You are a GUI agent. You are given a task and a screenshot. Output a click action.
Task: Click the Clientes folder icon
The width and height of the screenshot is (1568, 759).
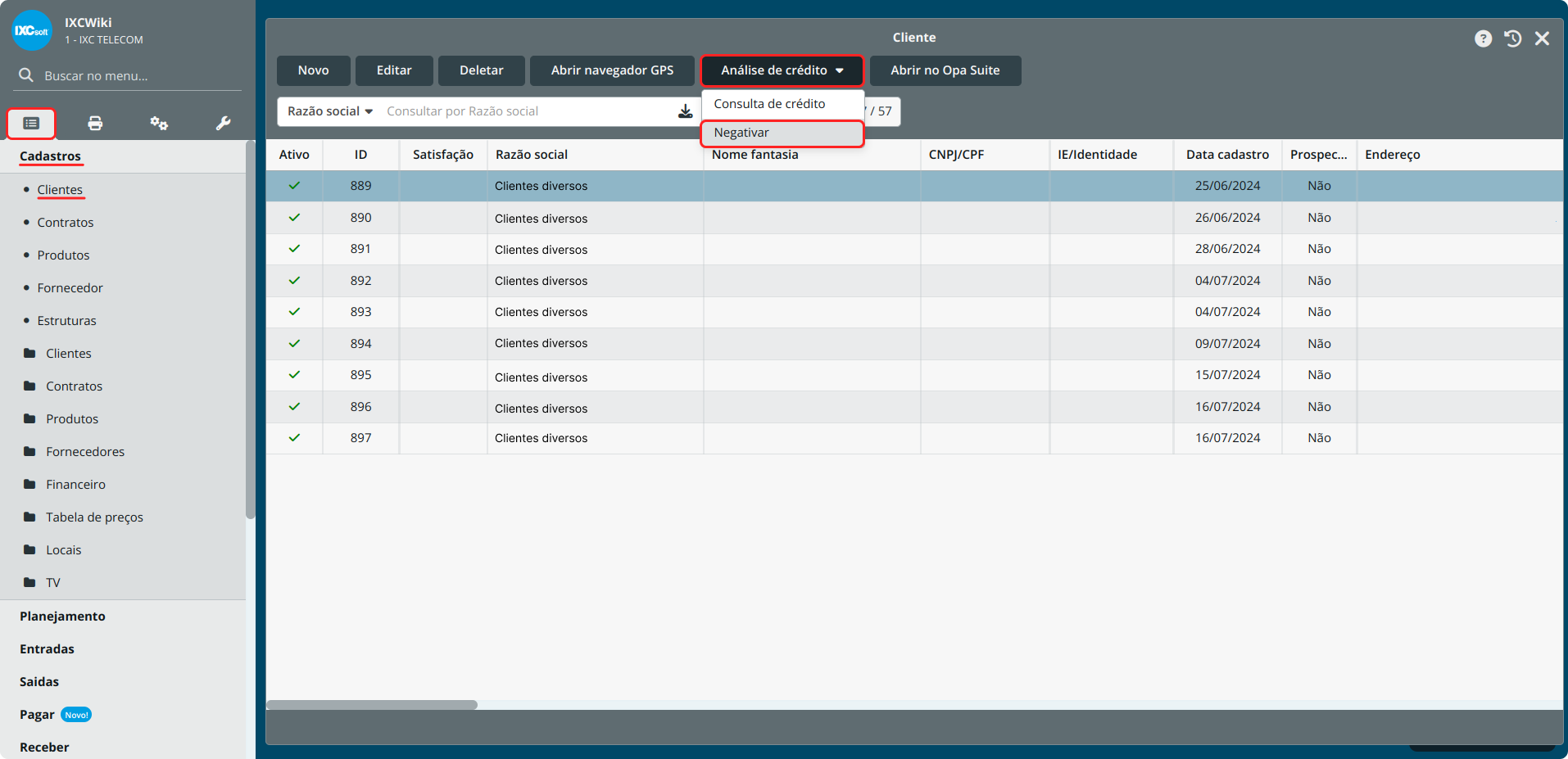tap(29, 353)
